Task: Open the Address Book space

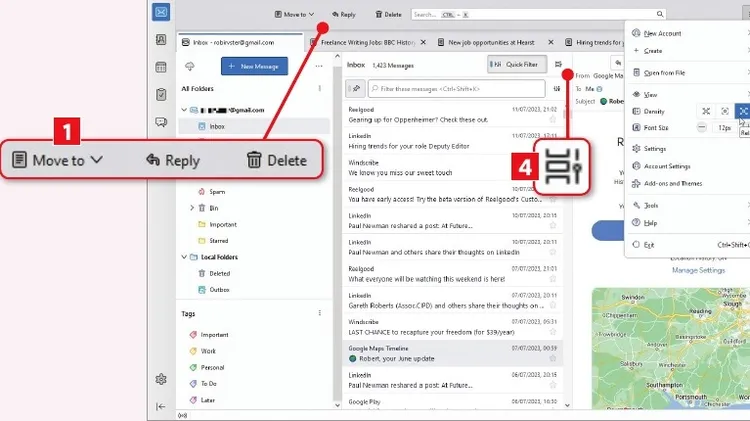Action: coord(161,39)
